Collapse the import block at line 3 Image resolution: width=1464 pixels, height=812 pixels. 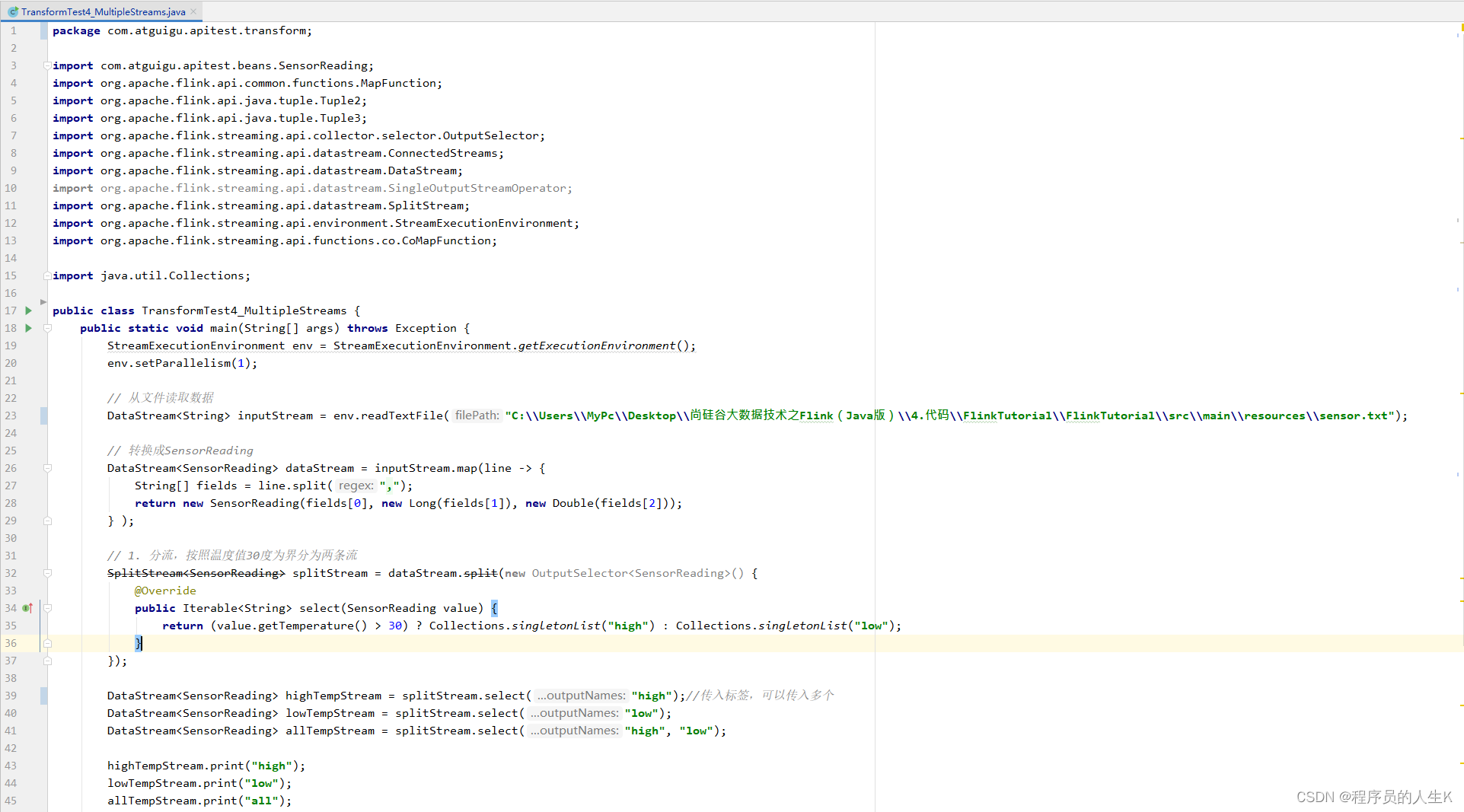point(47,65)
